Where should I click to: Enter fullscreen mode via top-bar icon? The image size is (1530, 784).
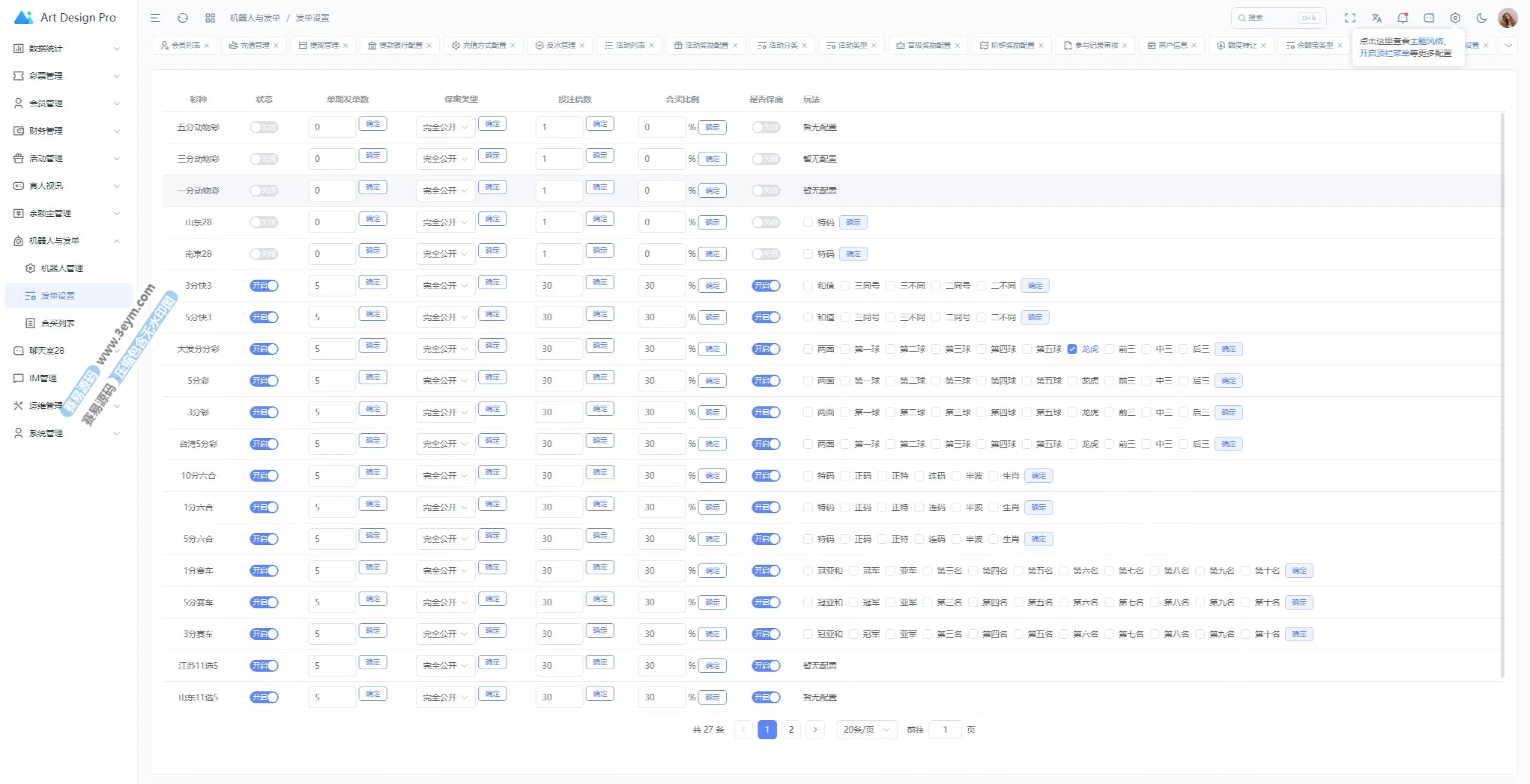[1350, 18]
